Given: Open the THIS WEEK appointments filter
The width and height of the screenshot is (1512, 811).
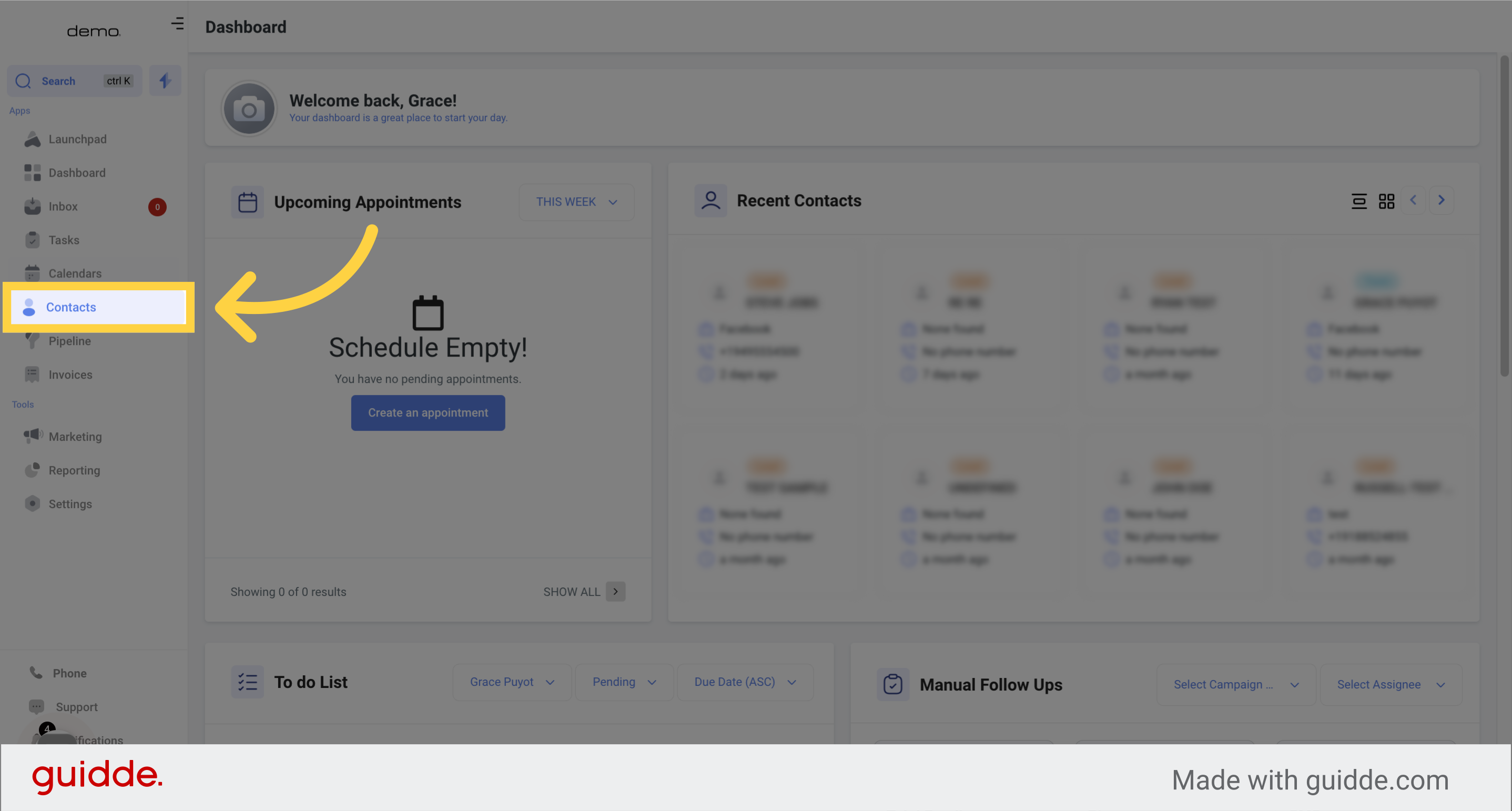Looking at the screenshot, I should pyautogui.click(x=575, y=201).
